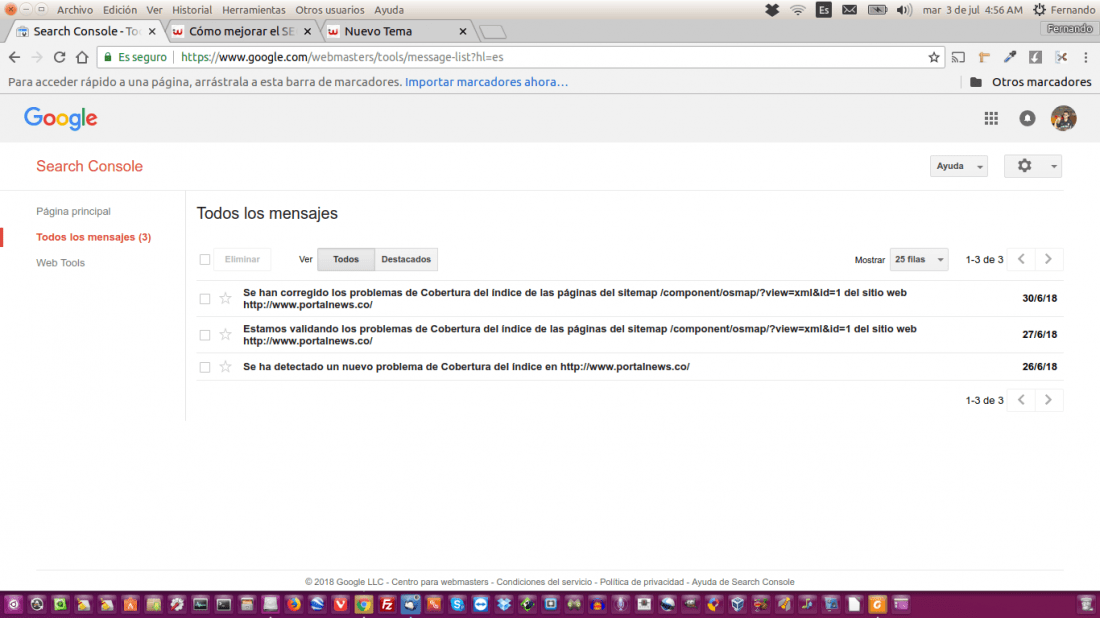Screen dimensions: 1100x618
Task: Open TeamViewer from the dock
Action: [480, 604]
